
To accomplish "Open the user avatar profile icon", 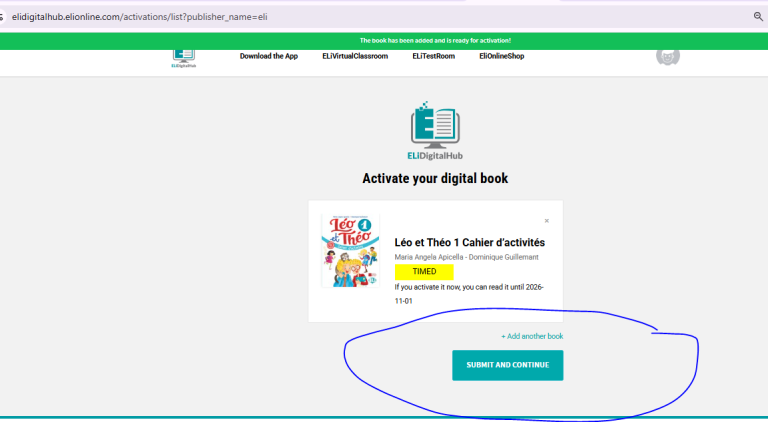I will 667,57.
